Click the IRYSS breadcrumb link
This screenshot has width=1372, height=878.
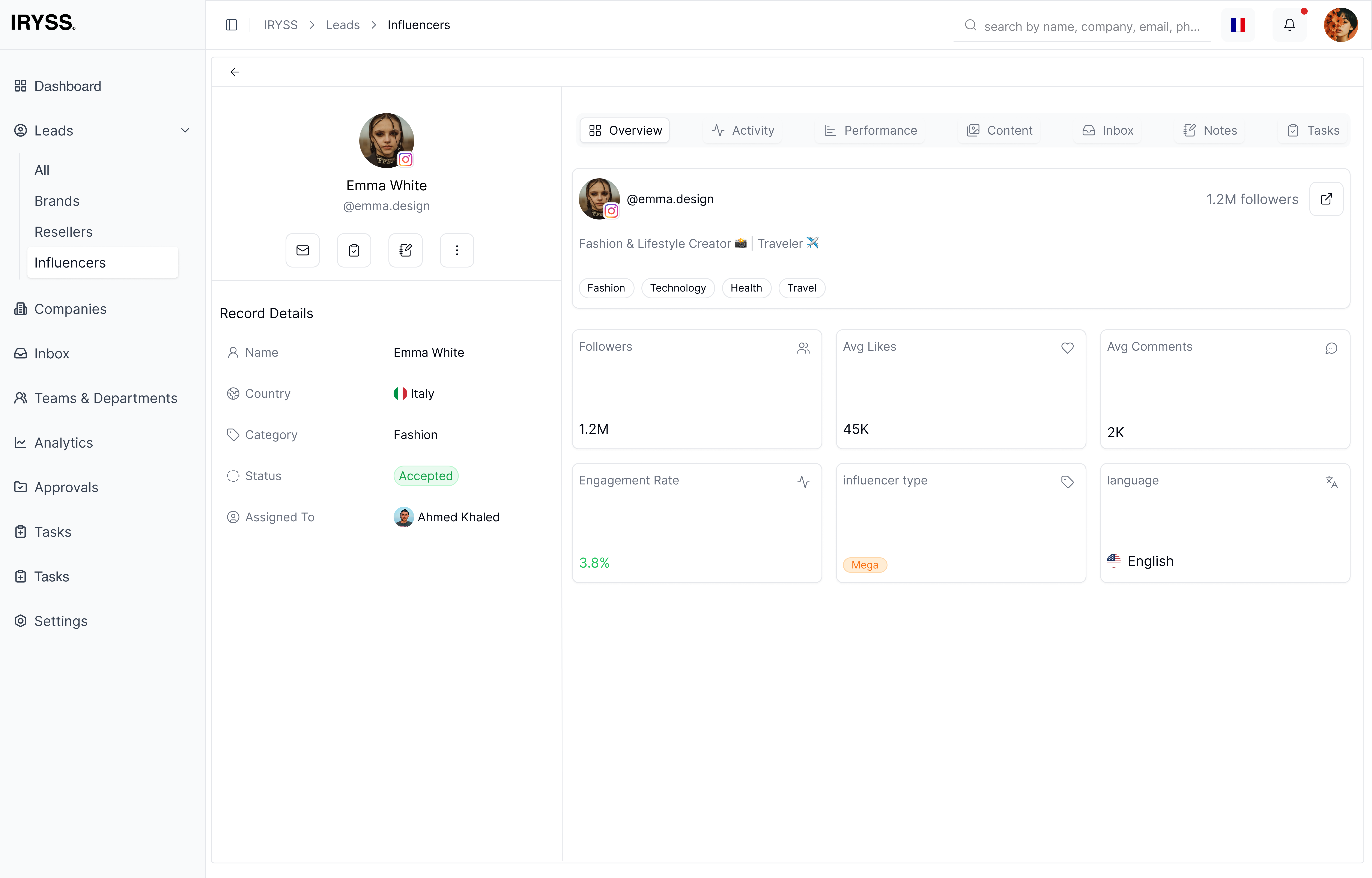coord(280,25)
